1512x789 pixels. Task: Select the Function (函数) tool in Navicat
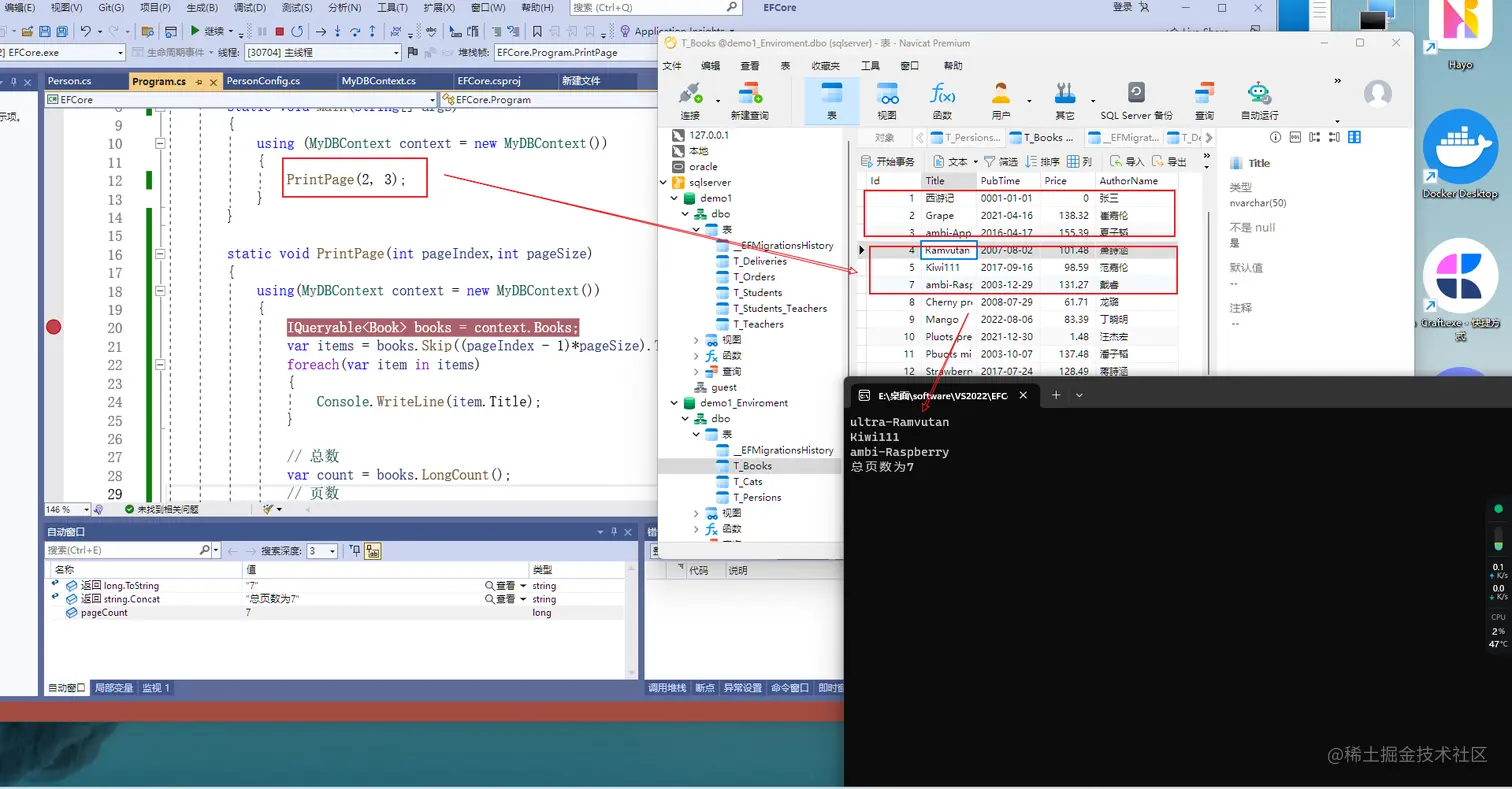point(942,101)
